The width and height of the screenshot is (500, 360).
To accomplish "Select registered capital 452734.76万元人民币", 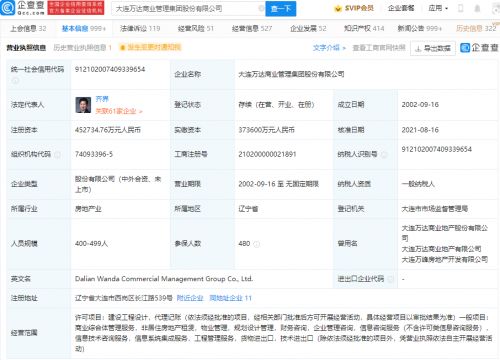I will coord(108,130).
